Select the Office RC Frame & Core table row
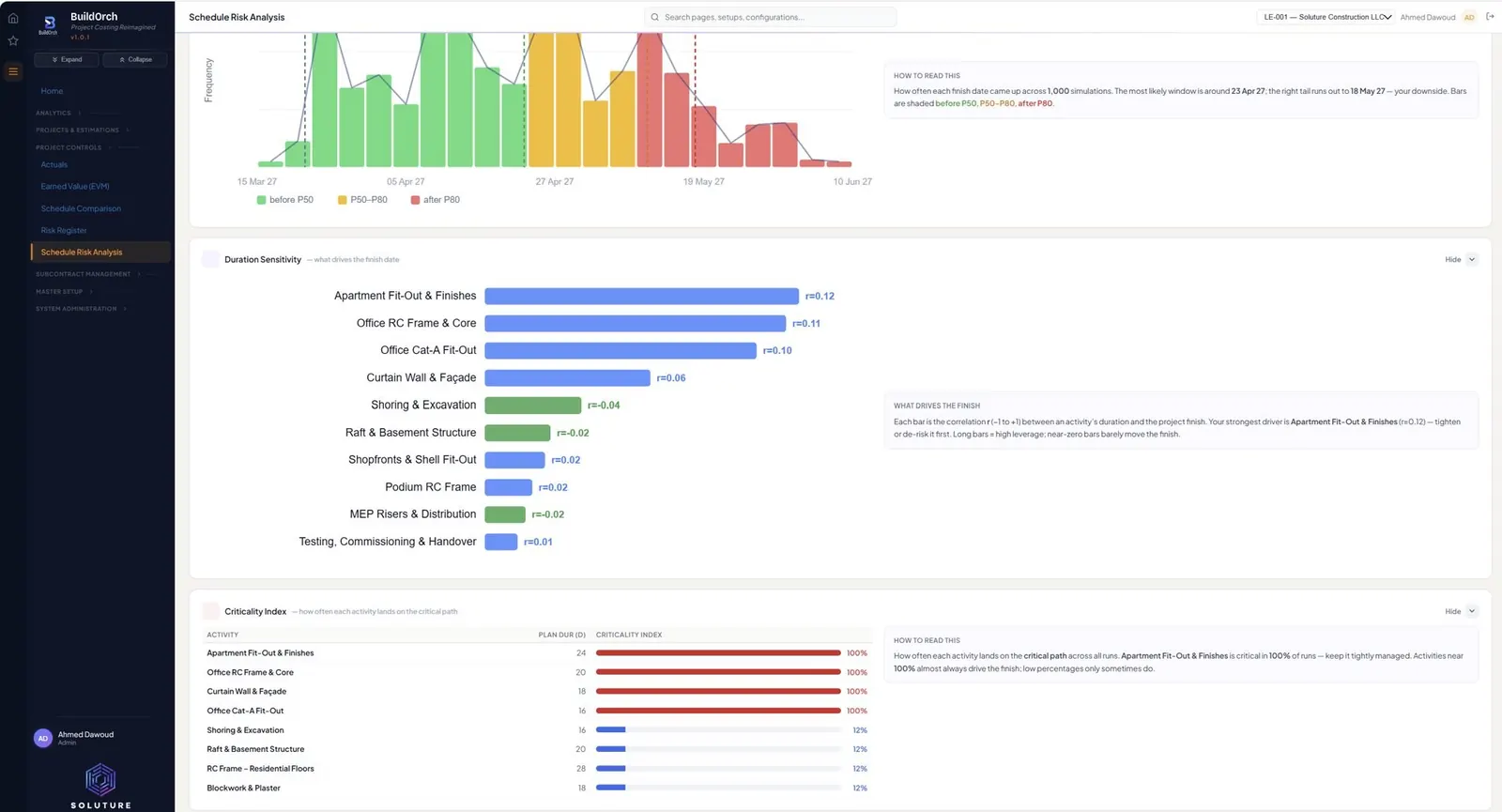Screen dimensions: 1502x812 (537, 672)
